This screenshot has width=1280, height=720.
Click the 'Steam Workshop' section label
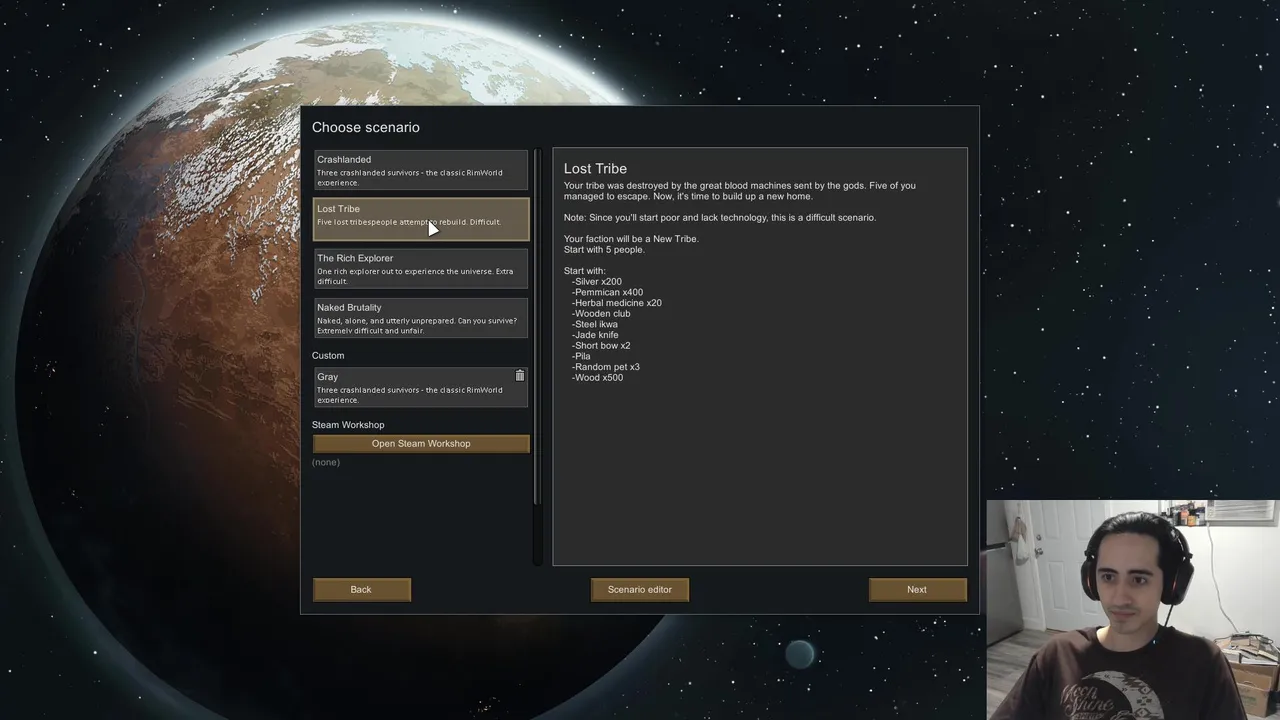tap(348, 425)
